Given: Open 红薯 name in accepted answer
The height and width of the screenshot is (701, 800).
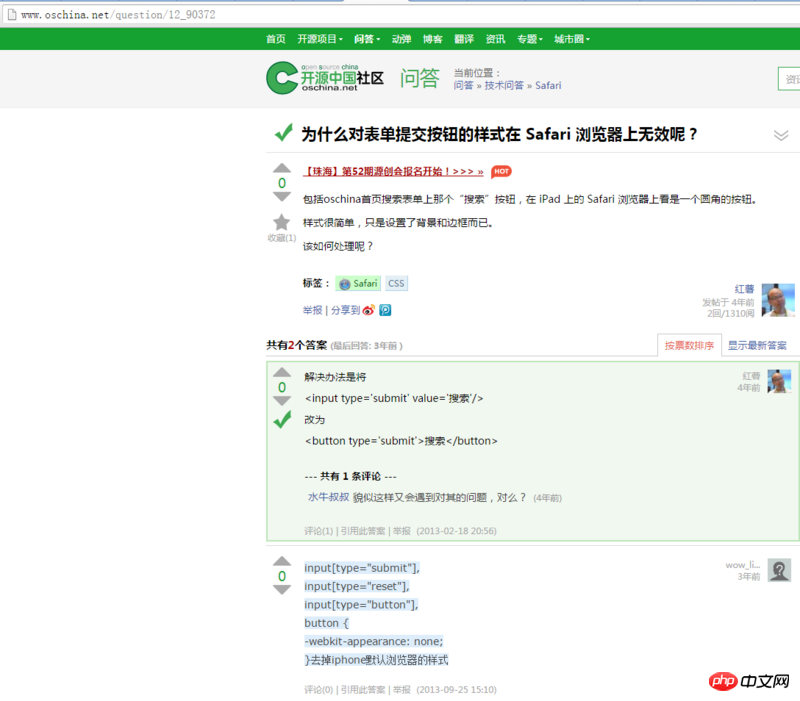Looking at the screenshot, I should pyautogui.click(x=751, y=376).
